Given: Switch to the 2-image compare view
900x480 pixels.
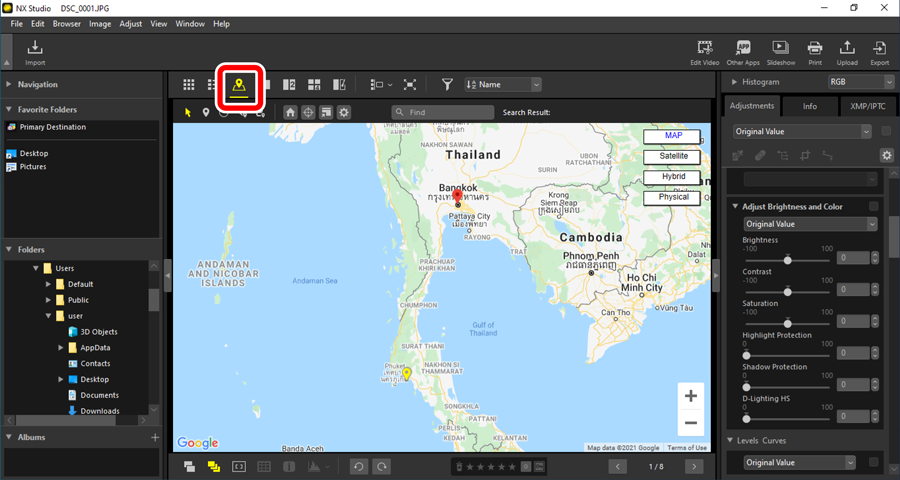Looking at the screenshot, I should 289,85.
